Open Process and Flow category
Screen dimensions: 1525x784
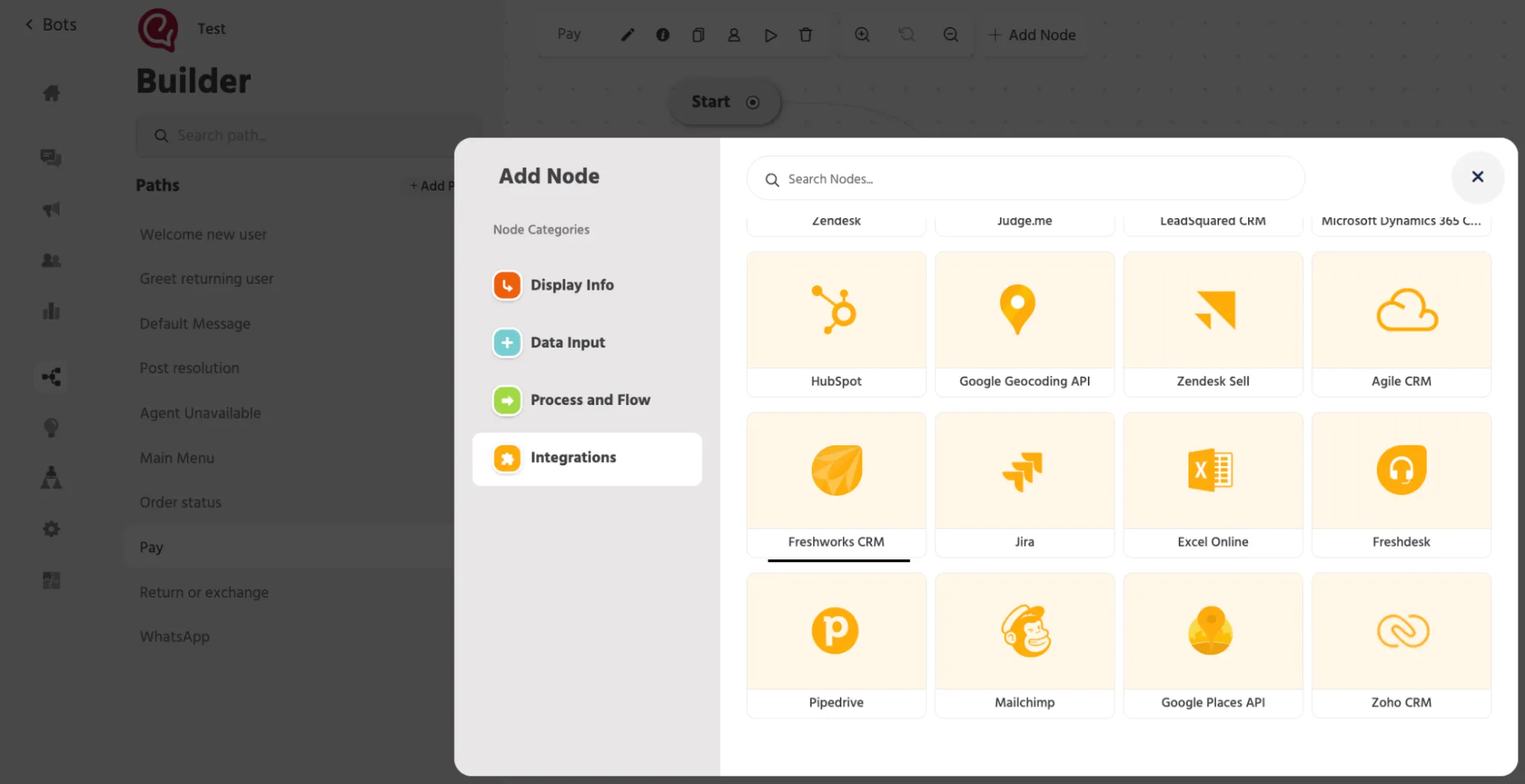[x=587, y=400]
